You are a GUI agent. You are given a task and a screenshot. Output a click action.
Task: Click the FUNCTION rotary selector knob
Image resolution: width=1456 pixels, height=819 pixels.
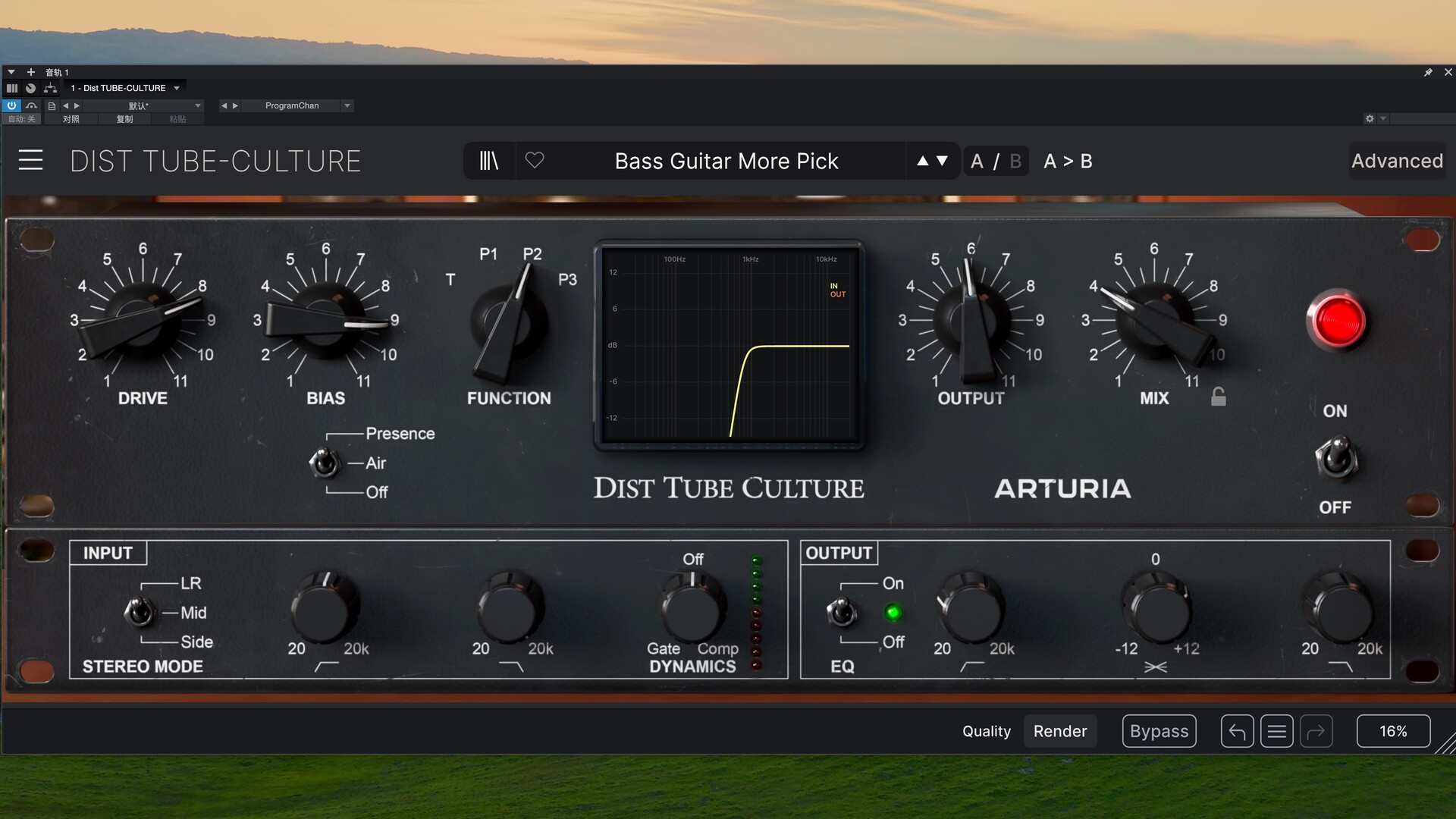(508, 322)
